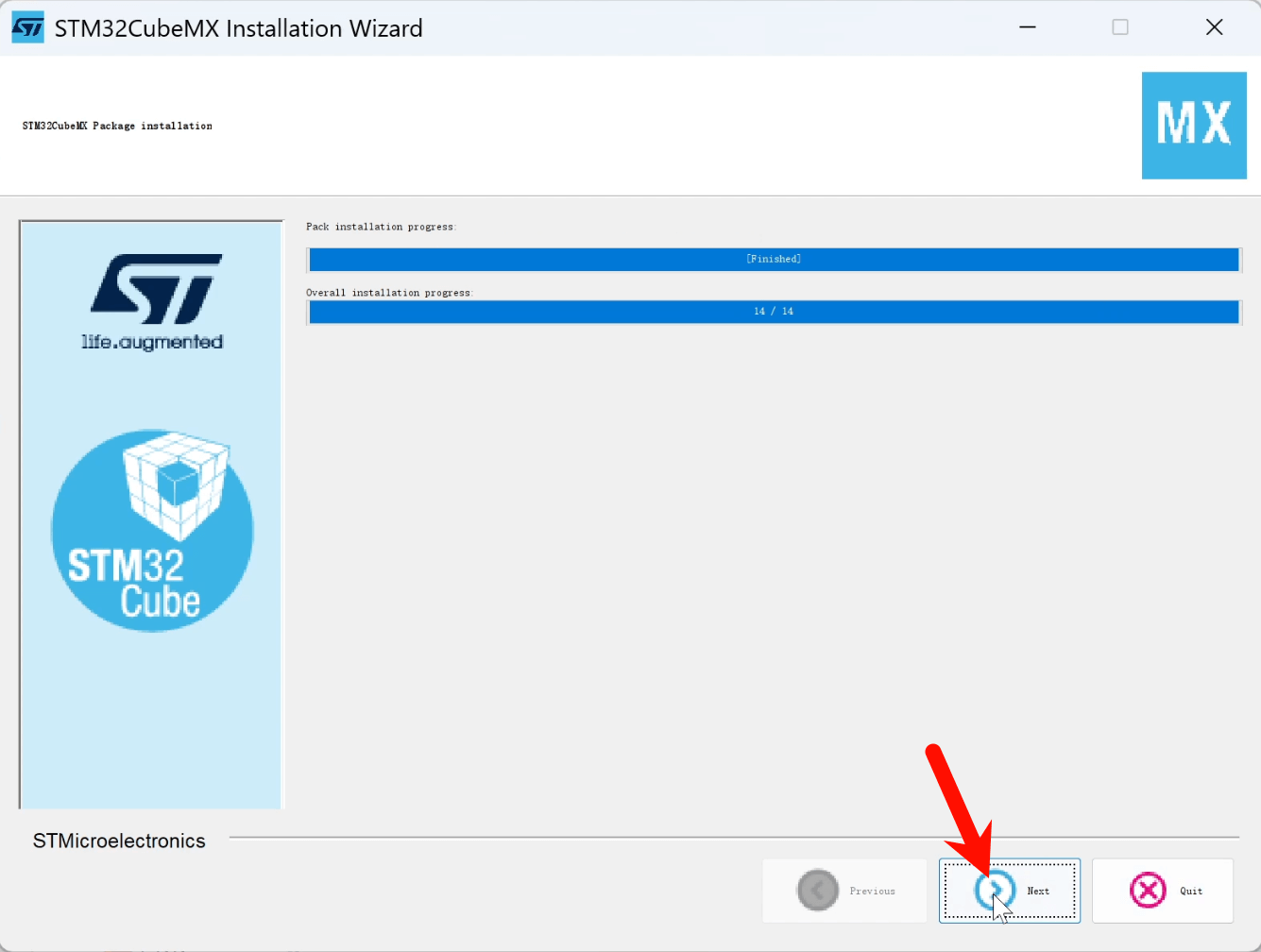Click the Overall installation progress bar 14 / 14
The height and width of the screenshot is (952, 1261).
(x=774, y=312)
